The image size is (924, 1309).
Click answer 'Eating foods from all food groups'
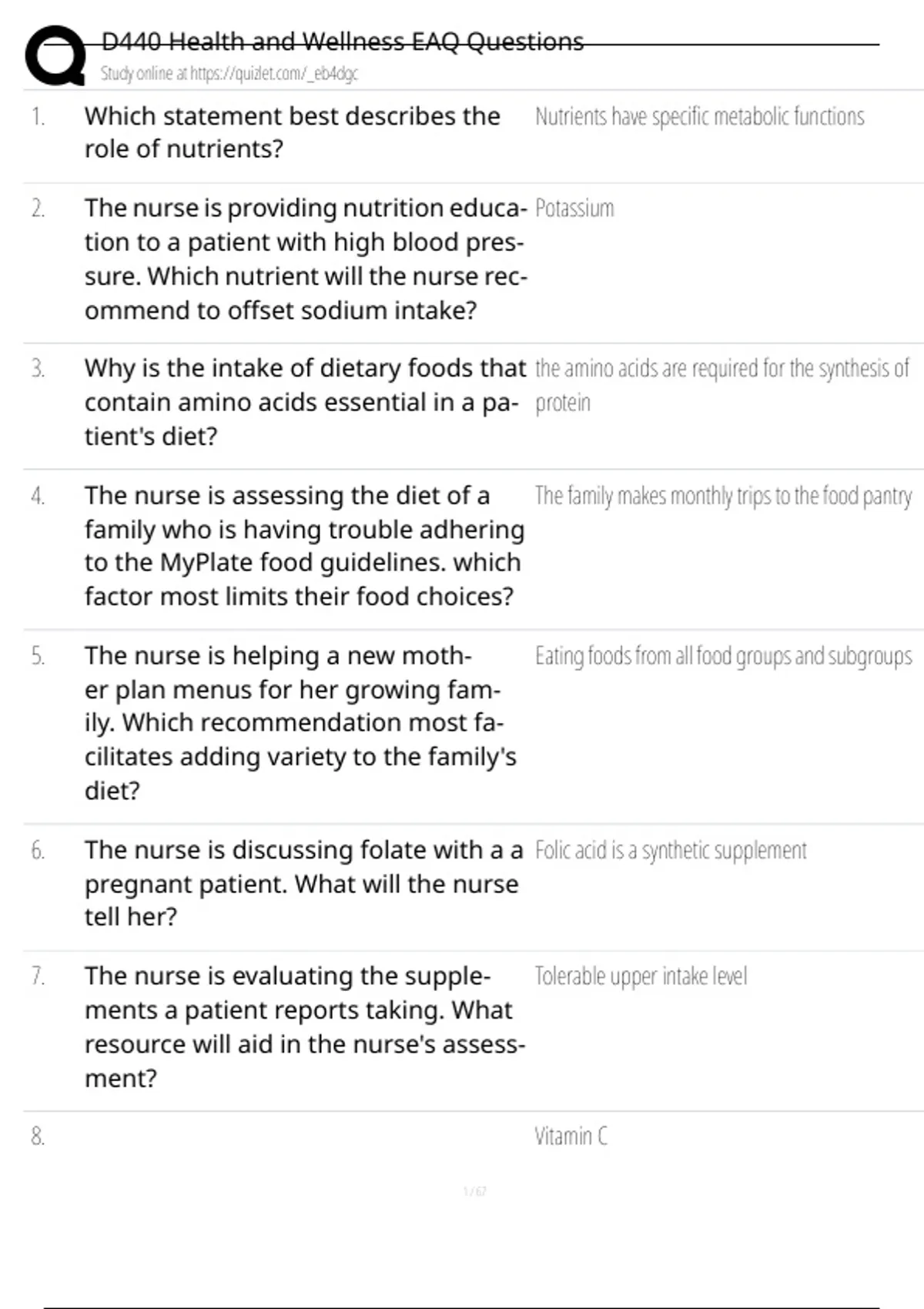pos(723,656)
